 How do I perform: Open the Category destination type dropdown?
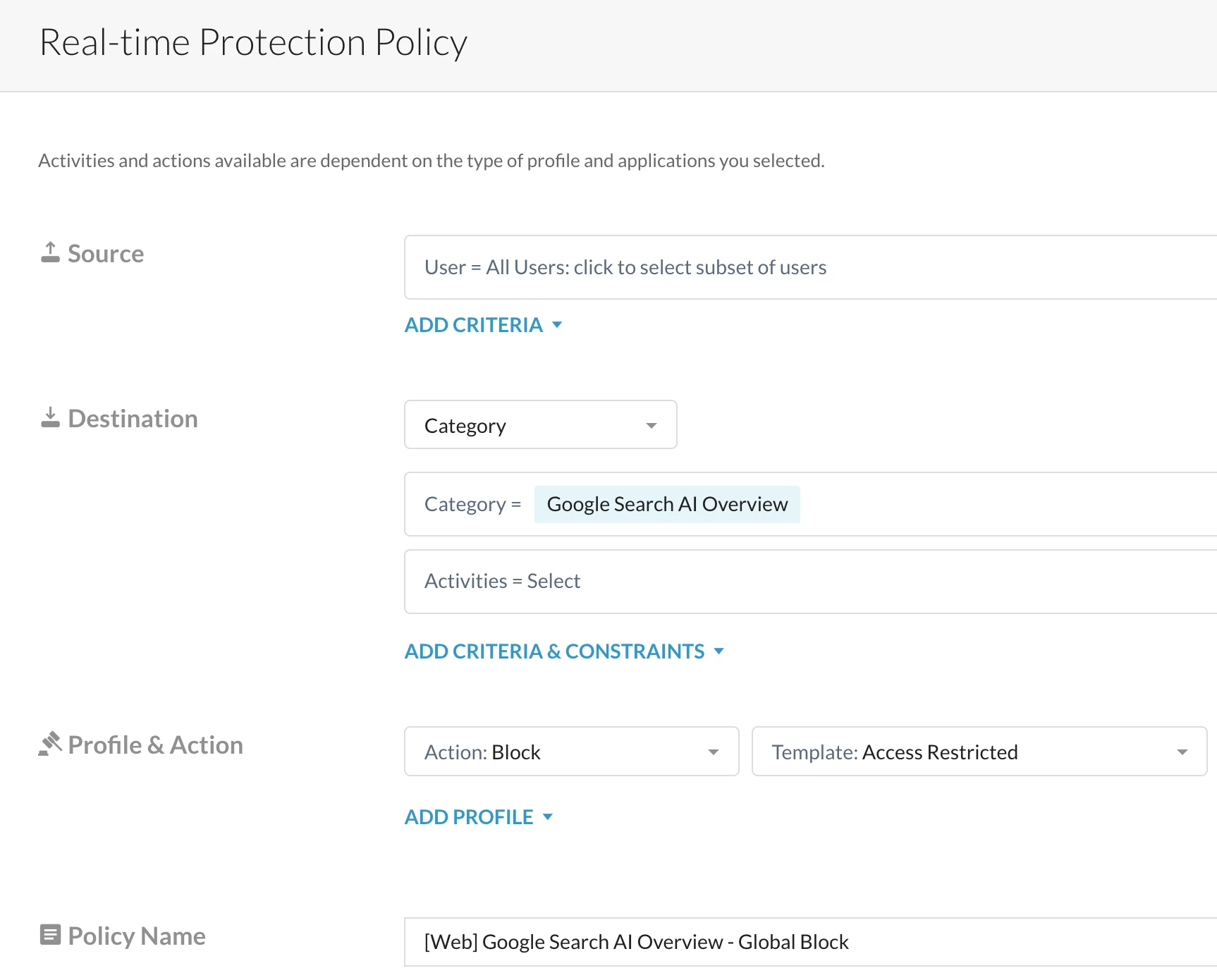coord(540,425)
